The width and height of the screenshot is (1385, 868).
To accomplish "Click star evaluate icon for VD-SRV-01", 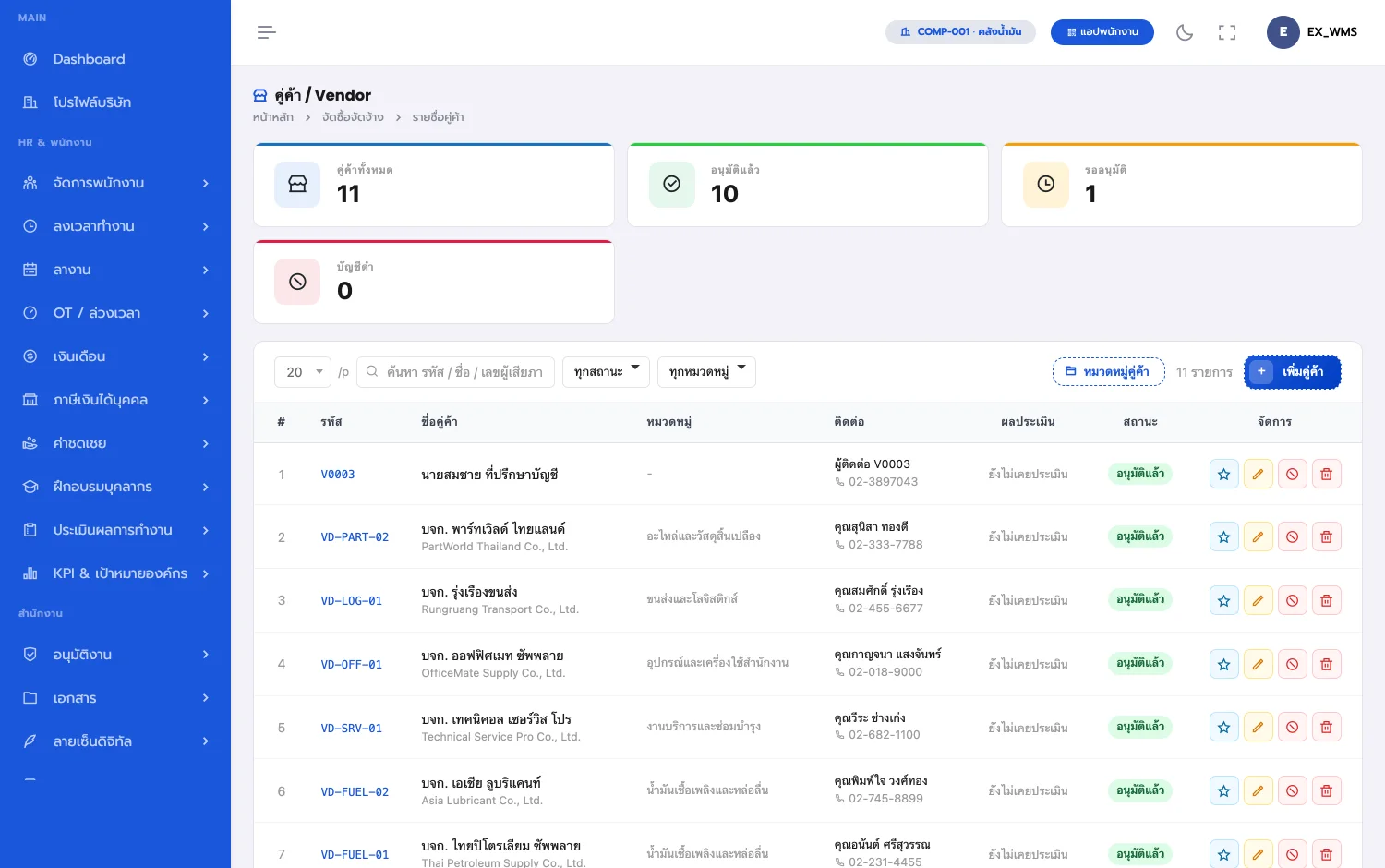I will (x=1223, y=727).
